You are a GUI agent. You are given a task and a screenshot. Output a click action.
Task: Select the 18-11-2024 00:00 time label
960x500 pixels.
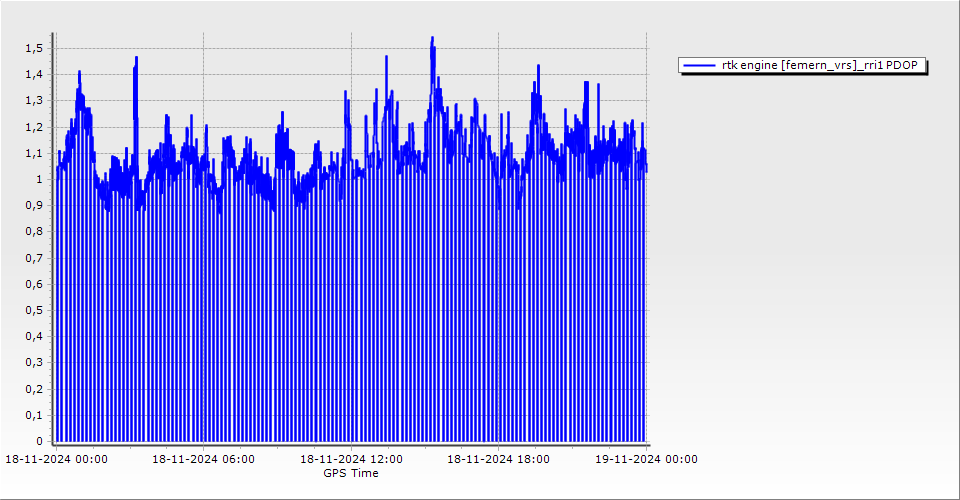[56, 459]
